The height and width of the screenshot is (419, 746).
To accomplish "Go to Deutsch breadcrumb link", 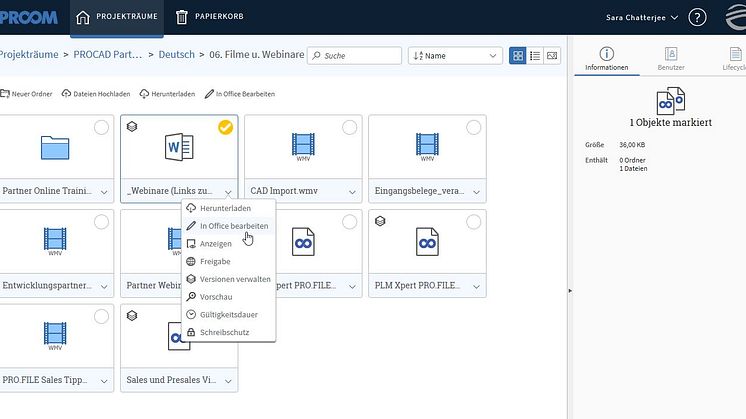I will (x=177, y=55).
